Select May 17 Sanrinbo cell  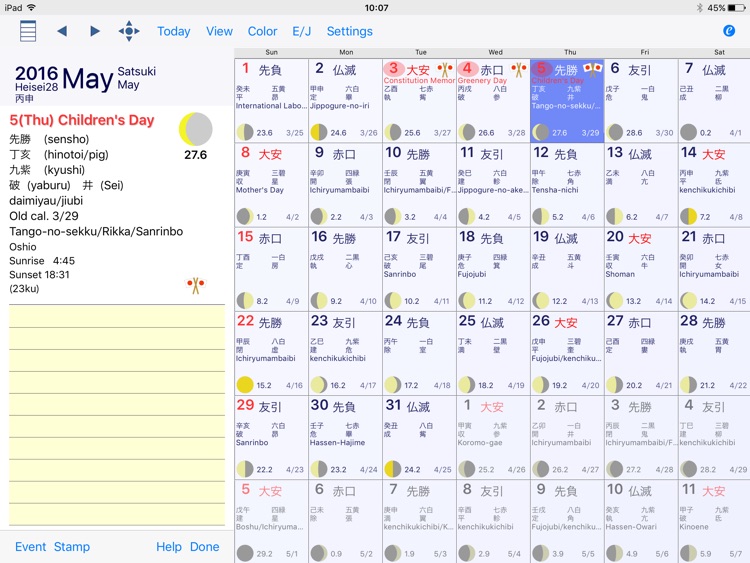coord(419,269)
